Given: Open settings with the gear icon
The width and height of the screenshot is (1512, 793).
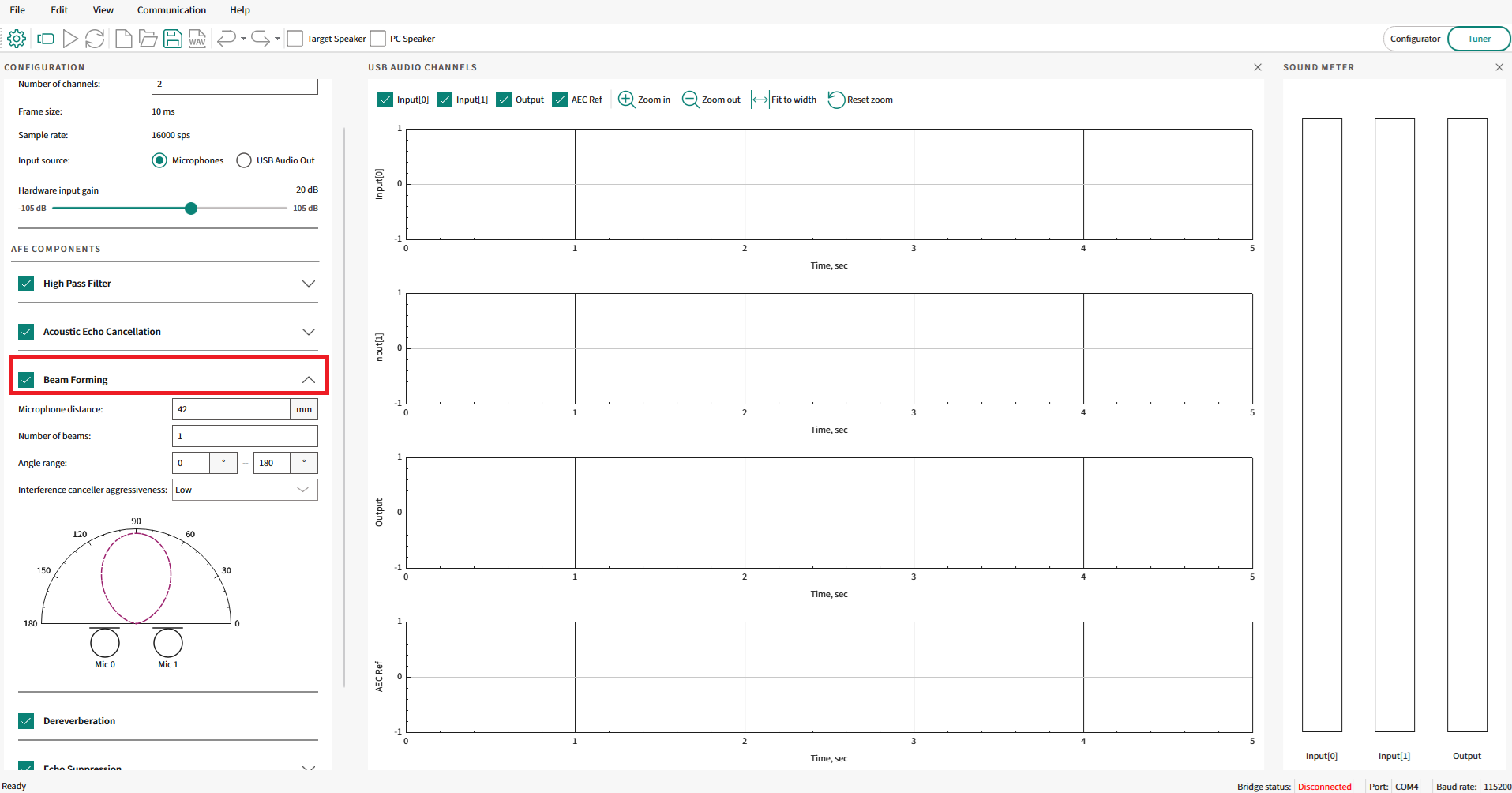Looking at the screenshot, I should point(17,39).
